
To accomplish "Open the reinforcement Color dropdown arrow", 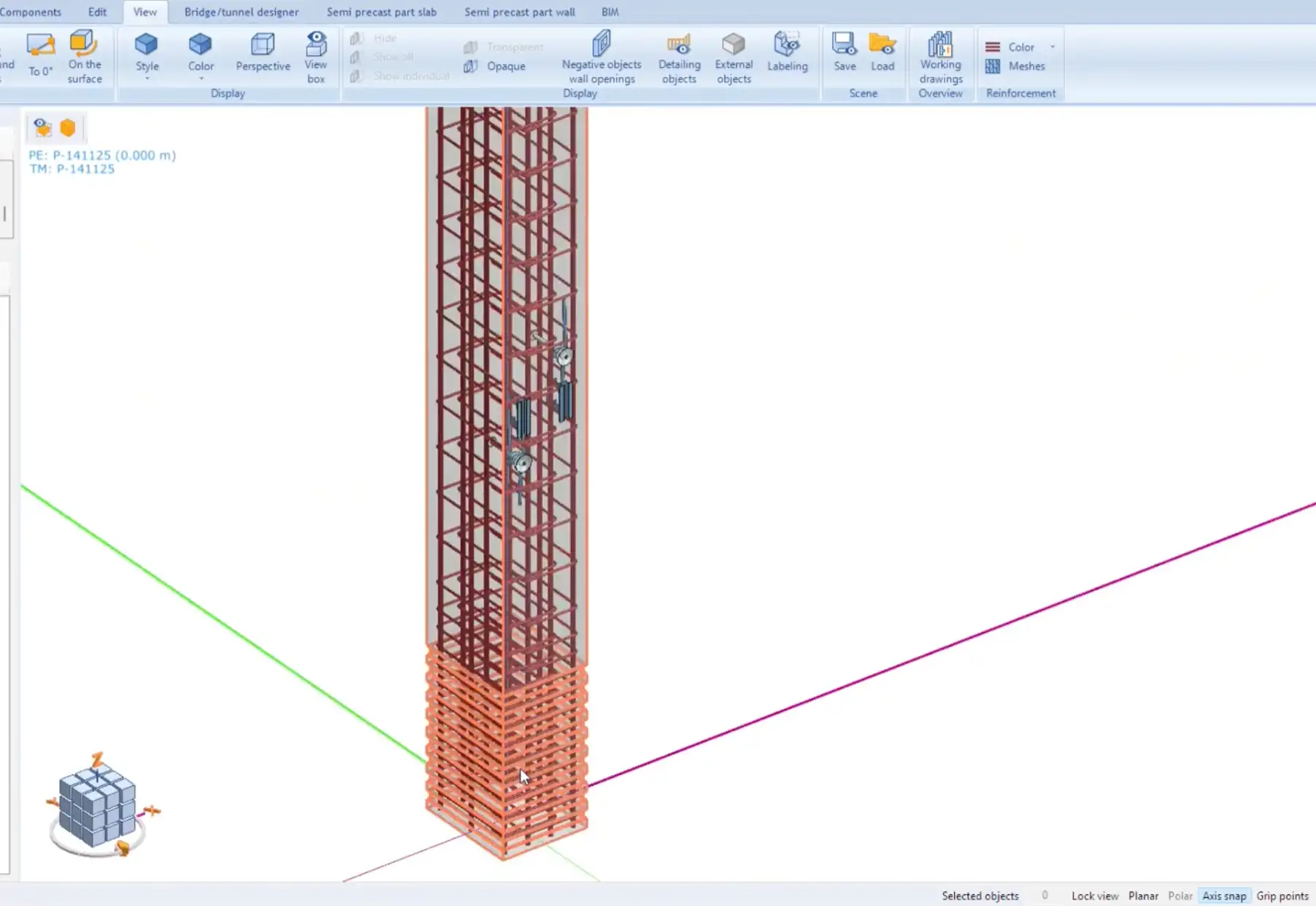I will click(x=1051, y=46).
